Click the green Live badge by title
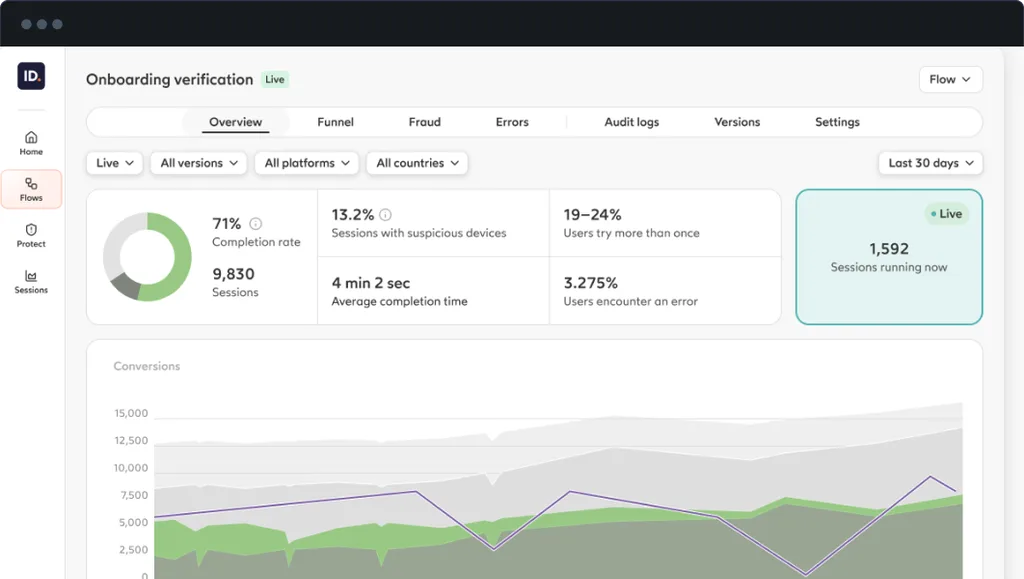Image resolution: width=1024 pixels, height=579 pixels. (x=275, y=80)
